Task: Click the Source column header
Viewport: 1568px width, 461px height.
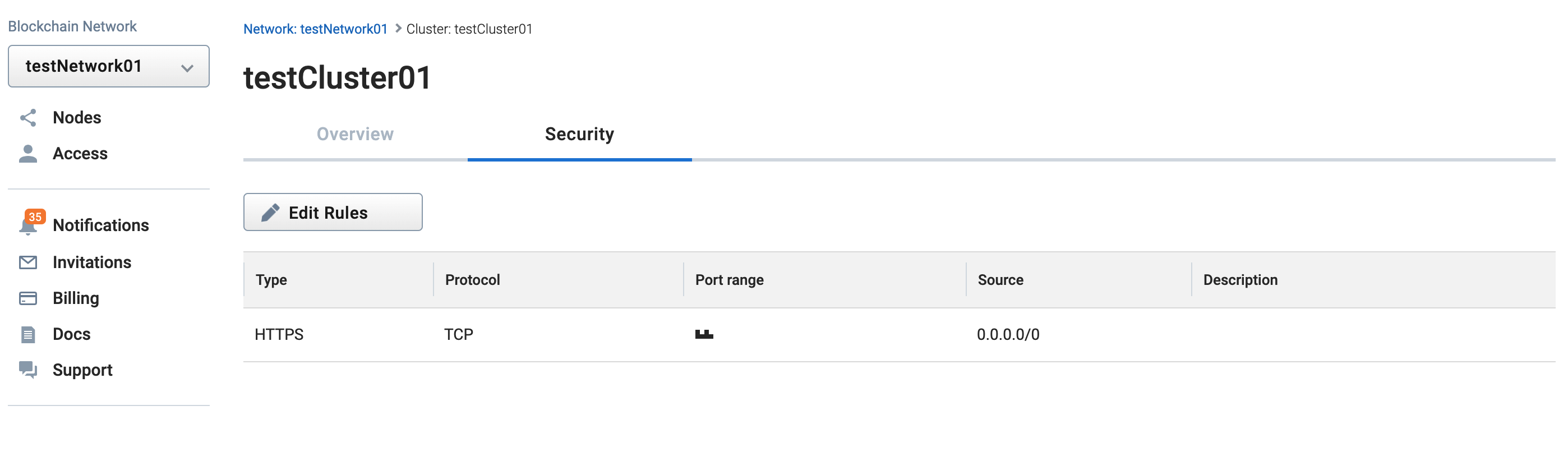Action: (x=1000, y=279)
